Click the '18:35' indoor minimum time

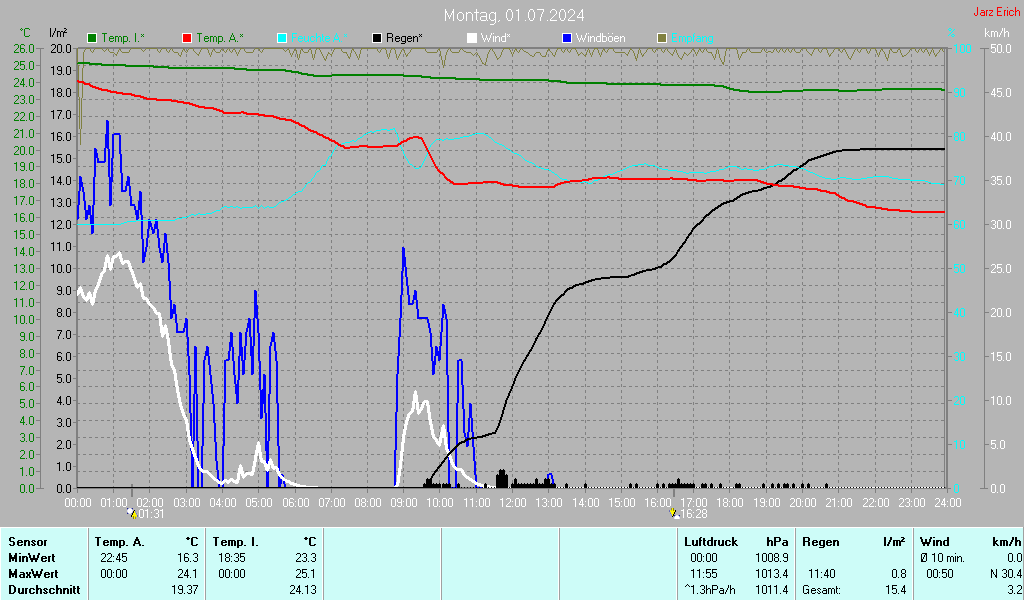(x=232, y=558)
